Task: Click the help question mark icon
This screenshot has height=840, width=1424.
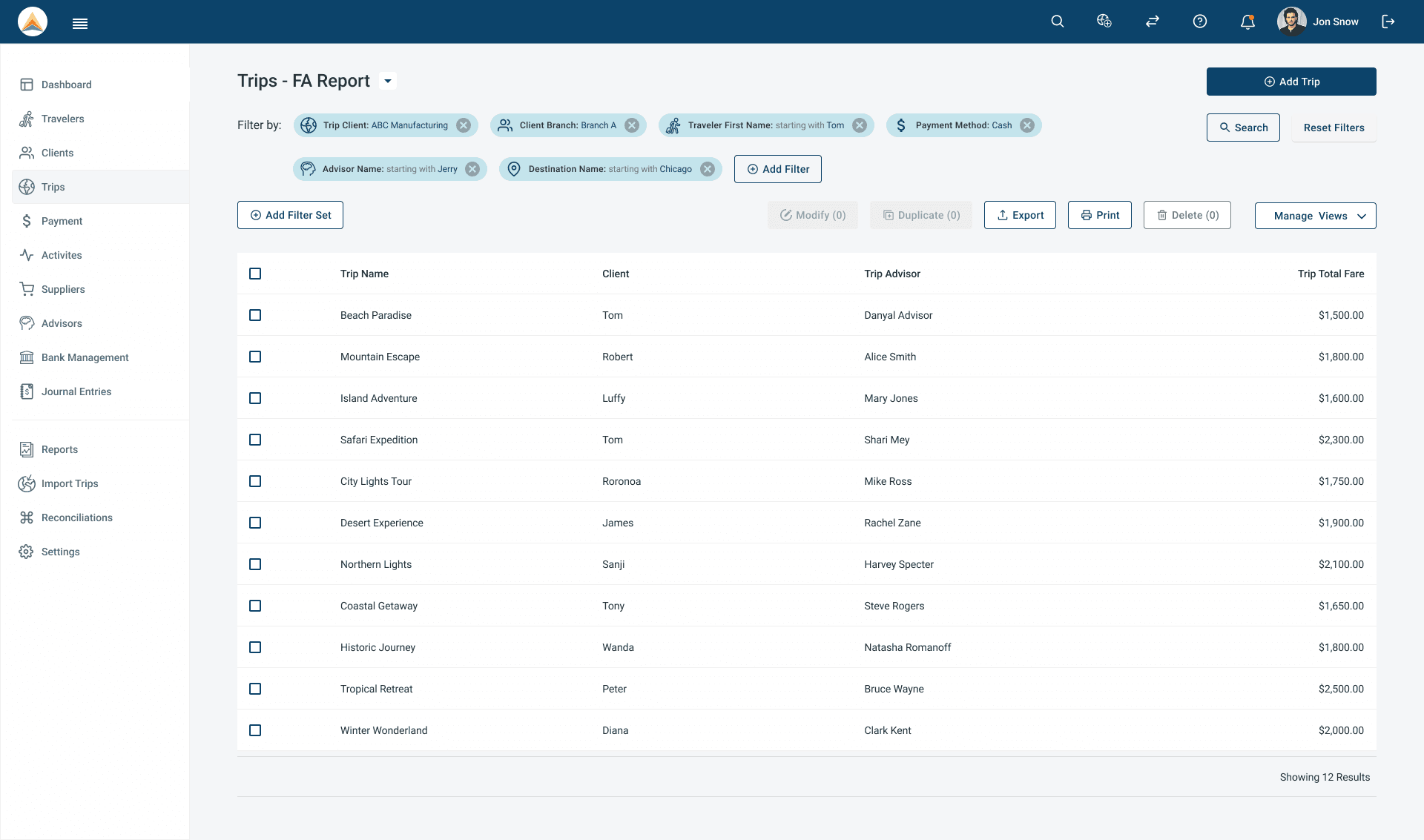Action: (x=1200, y=22)
